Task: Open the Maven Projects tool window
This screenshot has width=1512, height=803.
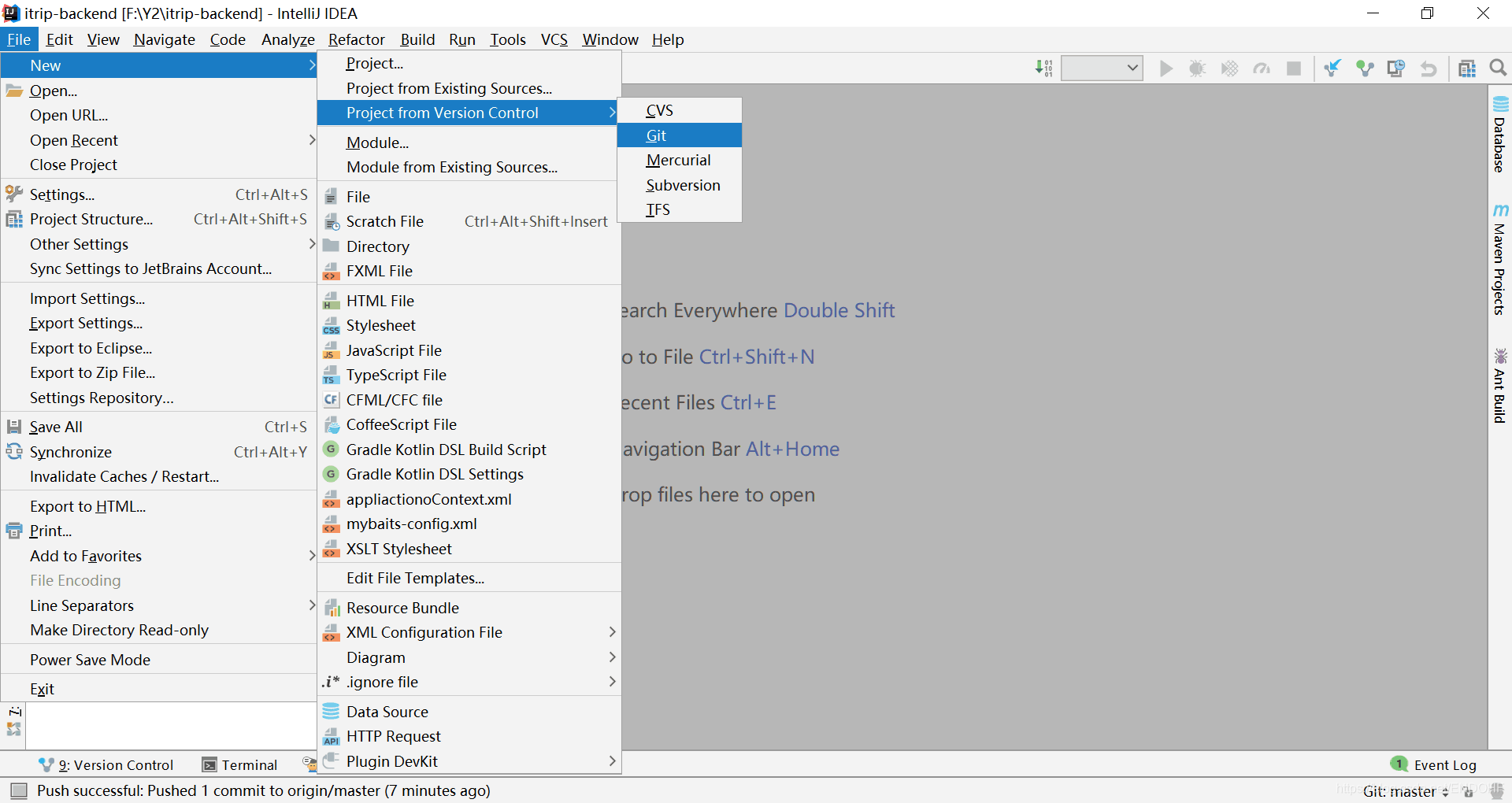Action: 1499,260
